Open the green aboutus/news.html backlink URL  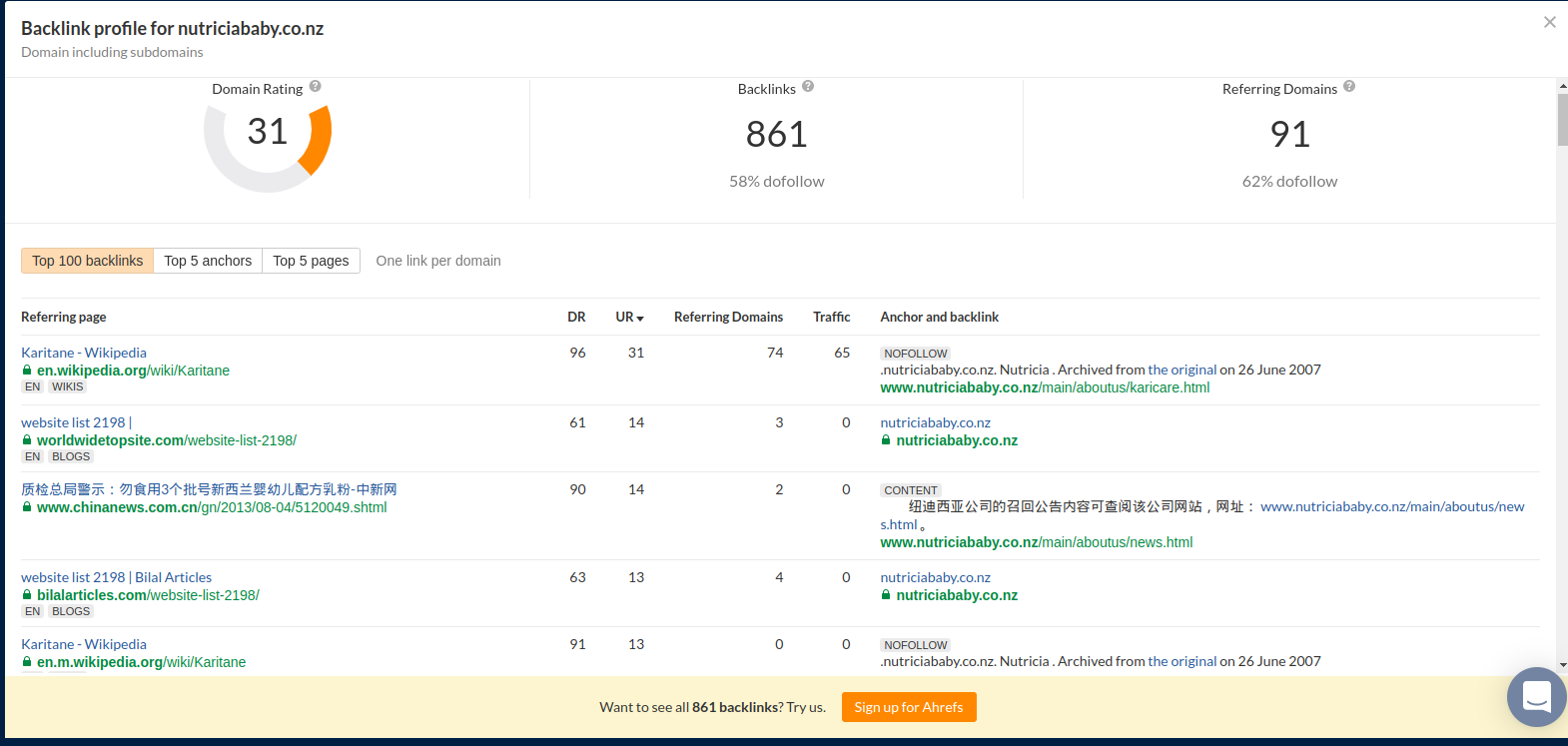1037,542
